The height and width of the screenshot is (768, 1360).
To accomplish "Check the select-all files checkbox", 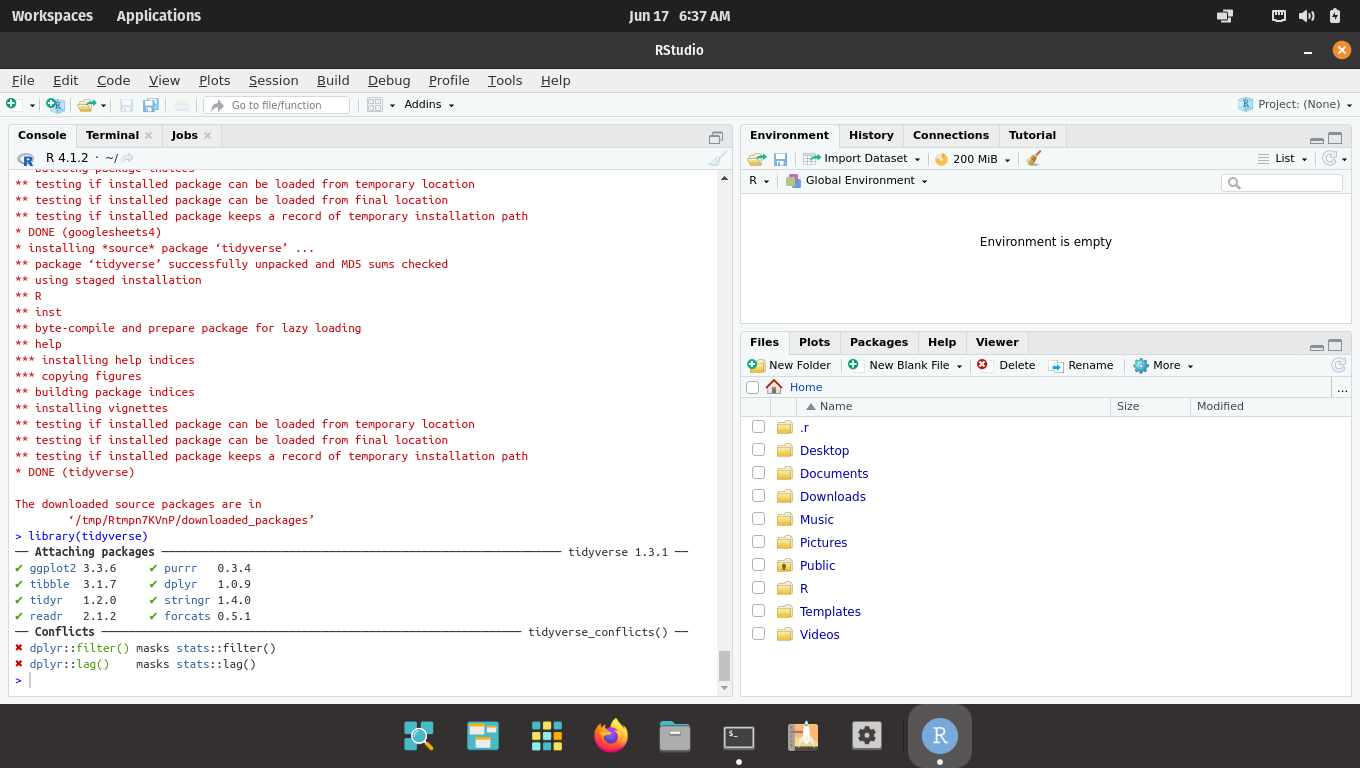I will (752, 387).
